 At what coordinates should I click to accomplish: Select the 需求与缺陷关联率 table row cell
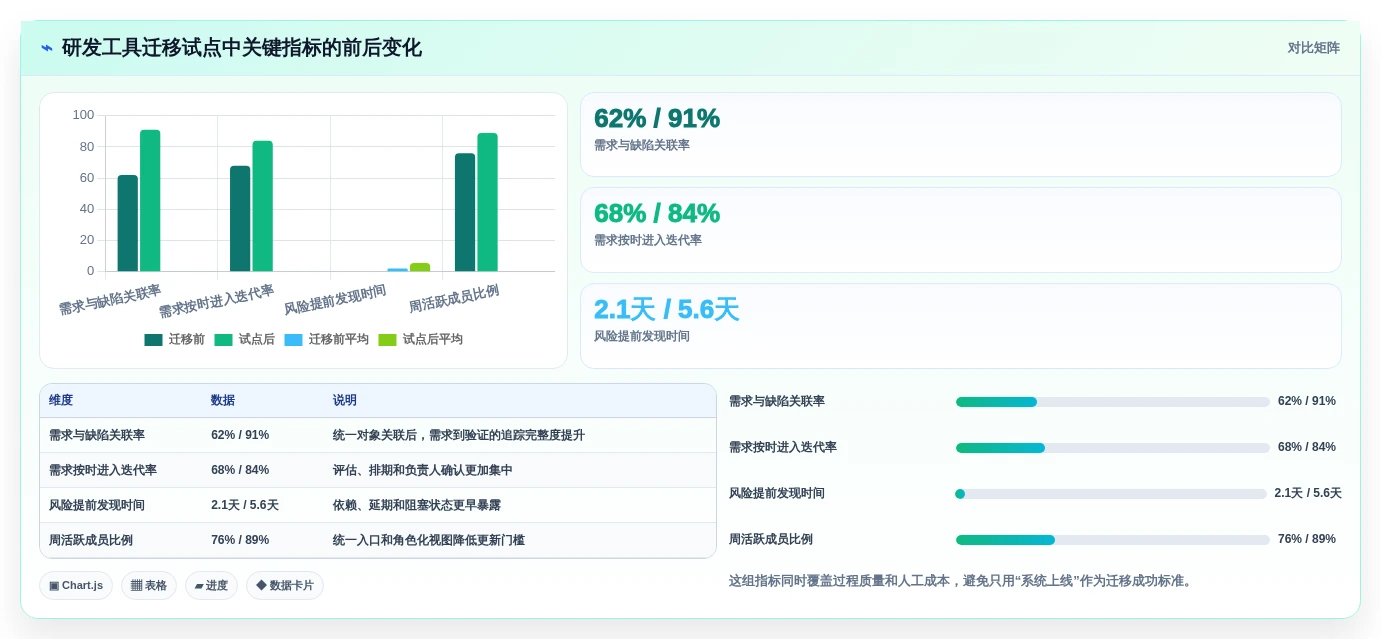(x=121, y=436)
